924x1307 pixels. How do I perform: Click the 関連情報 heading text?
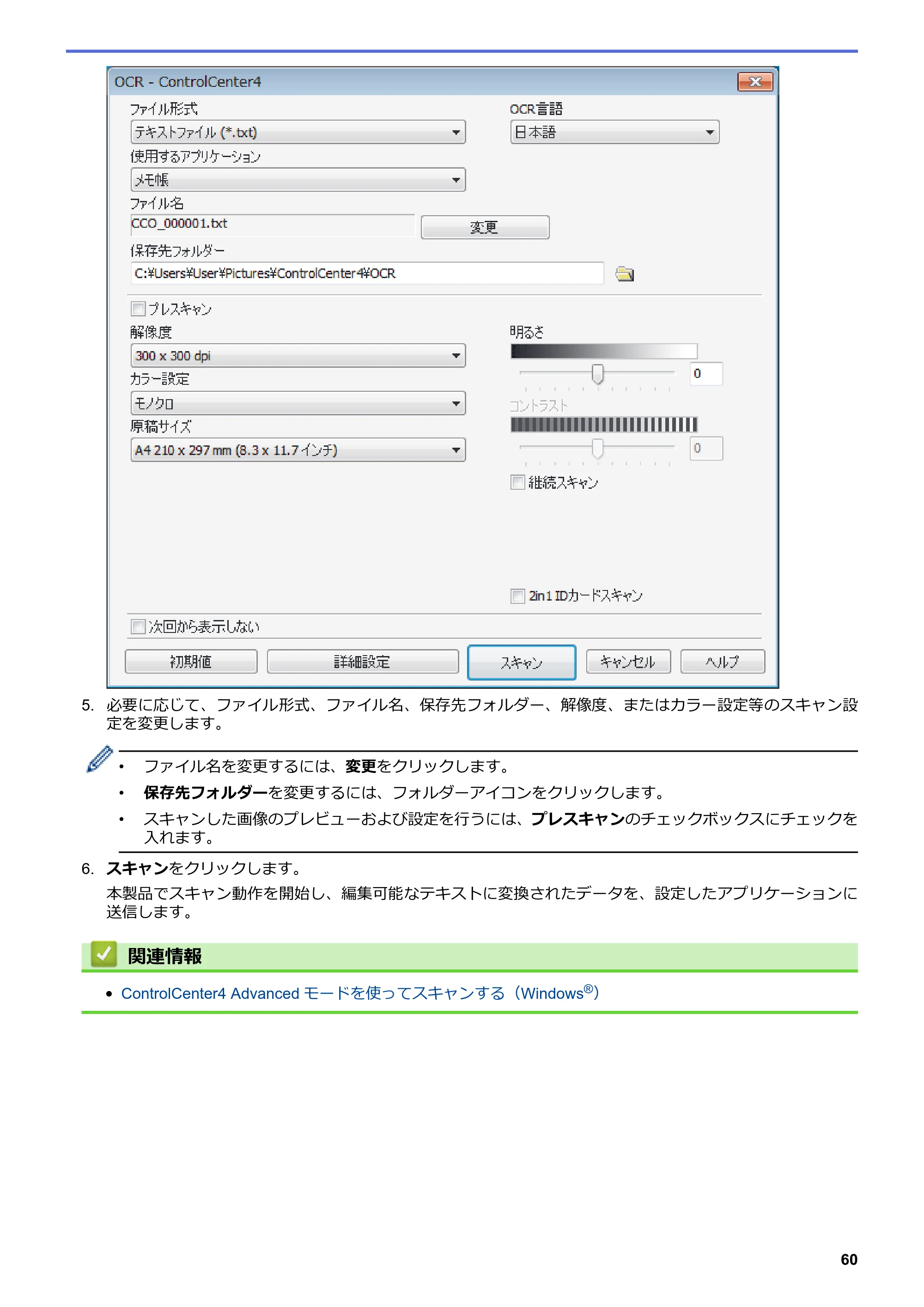click(164, 956)
